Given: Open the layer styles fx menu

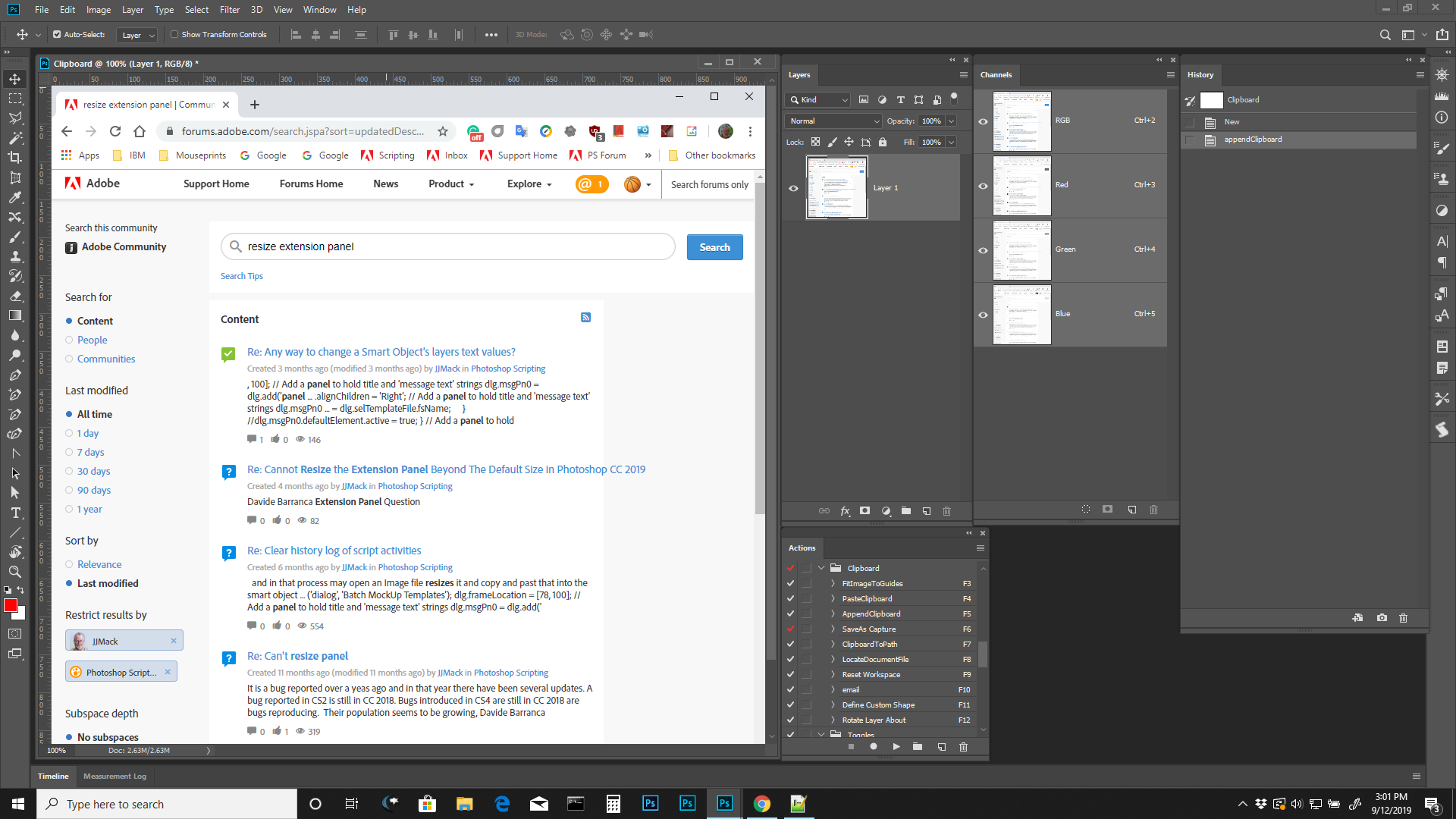Looking at the screenshot, I should tap(845, 511).
